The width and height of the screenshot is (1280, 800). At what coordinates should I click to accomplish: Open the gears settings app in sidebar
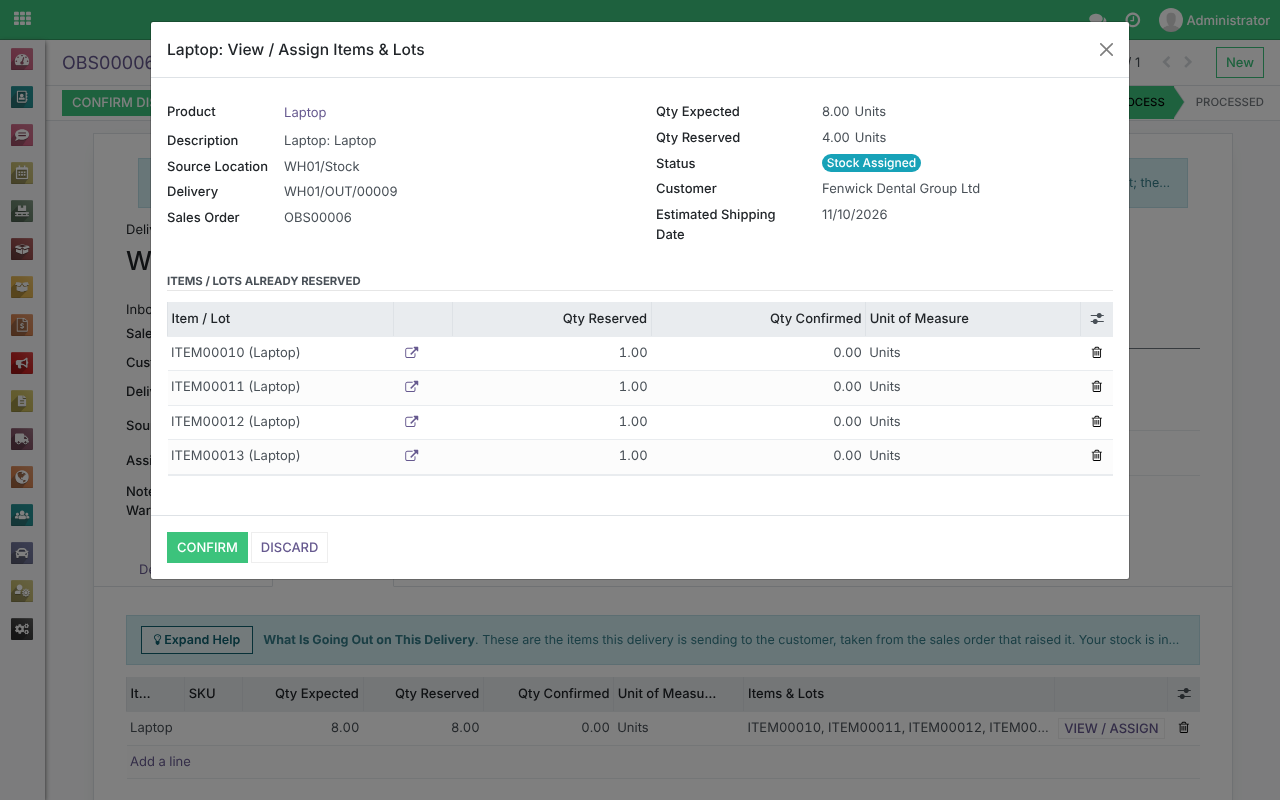(22, 629)
